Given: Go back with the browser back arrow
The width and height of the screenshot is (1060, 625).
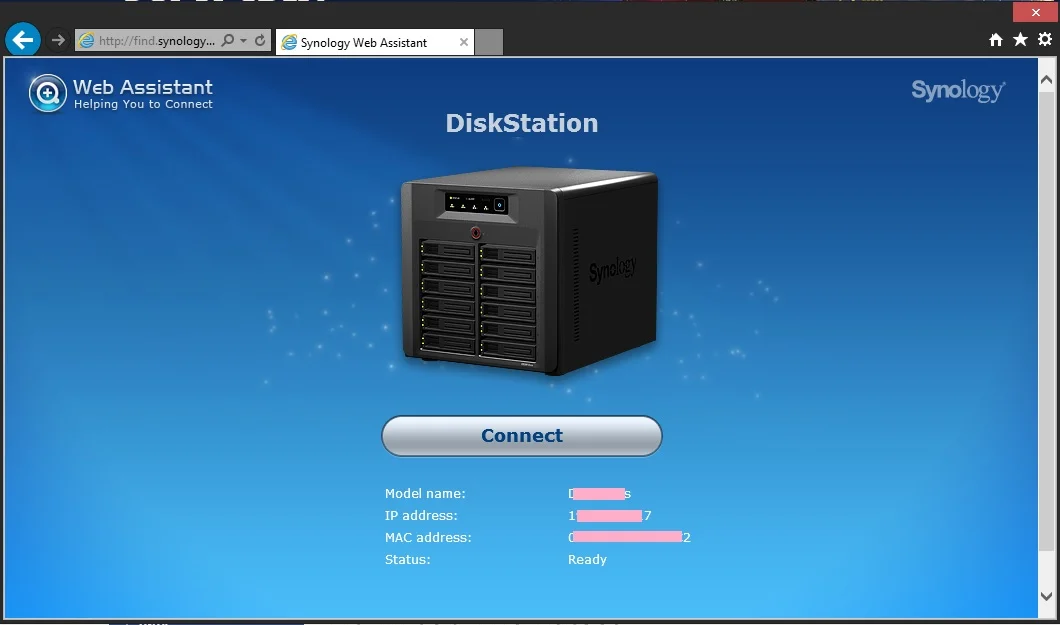Looking at the screenshot, I should [x=23, y=41].
